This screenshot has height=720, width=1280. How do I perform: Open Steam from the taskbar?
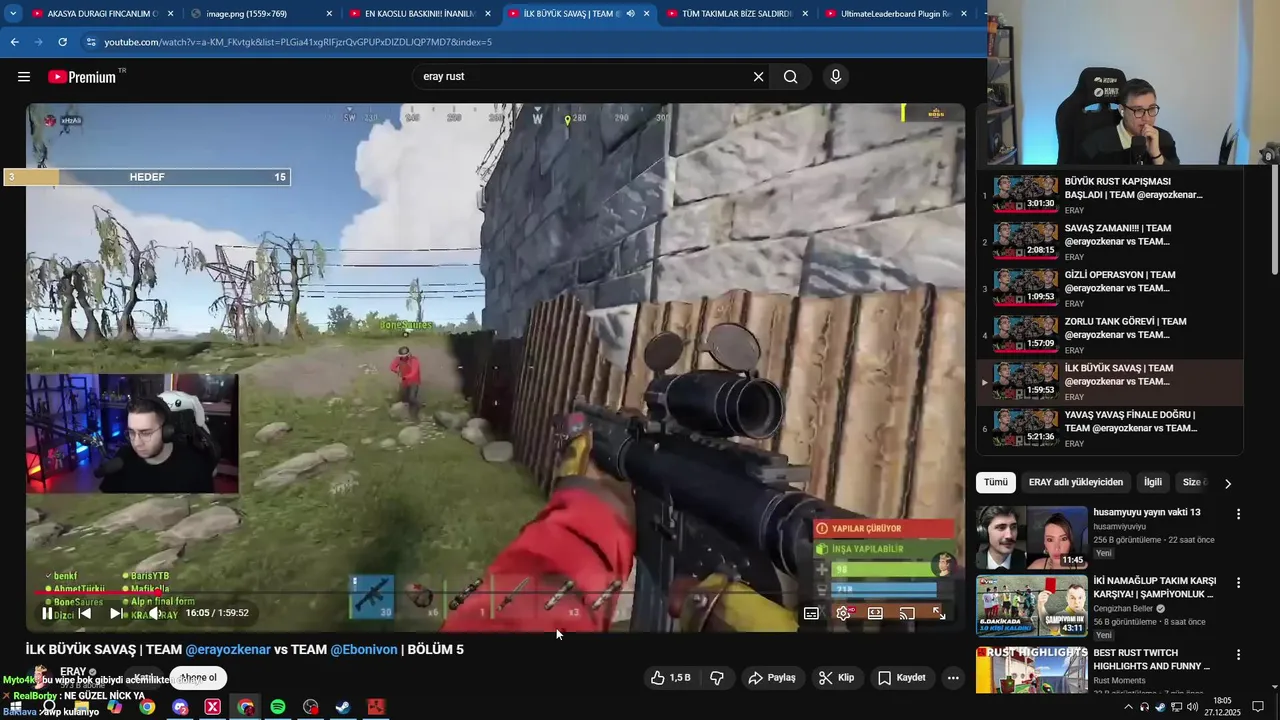tap(343, 707)
